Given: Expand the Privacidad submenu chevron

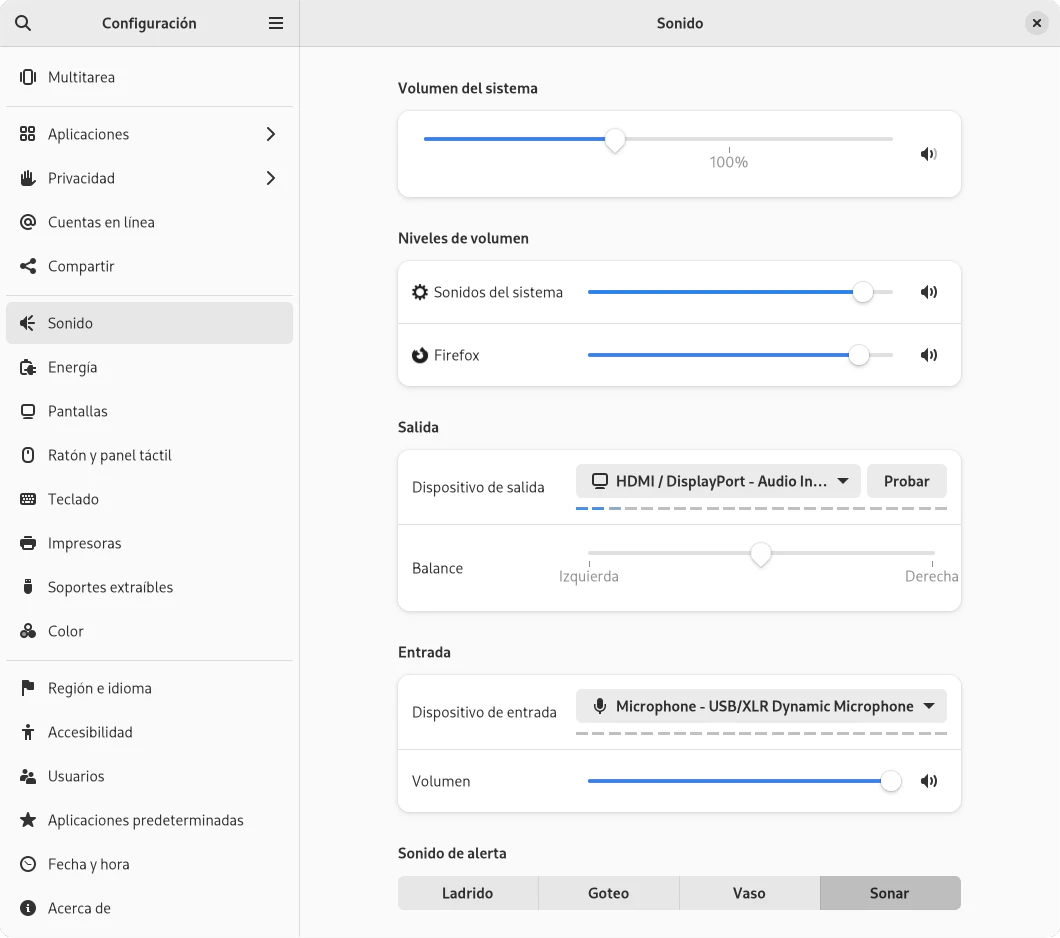Looking at the screenshot, I should (x=270, y=178).
